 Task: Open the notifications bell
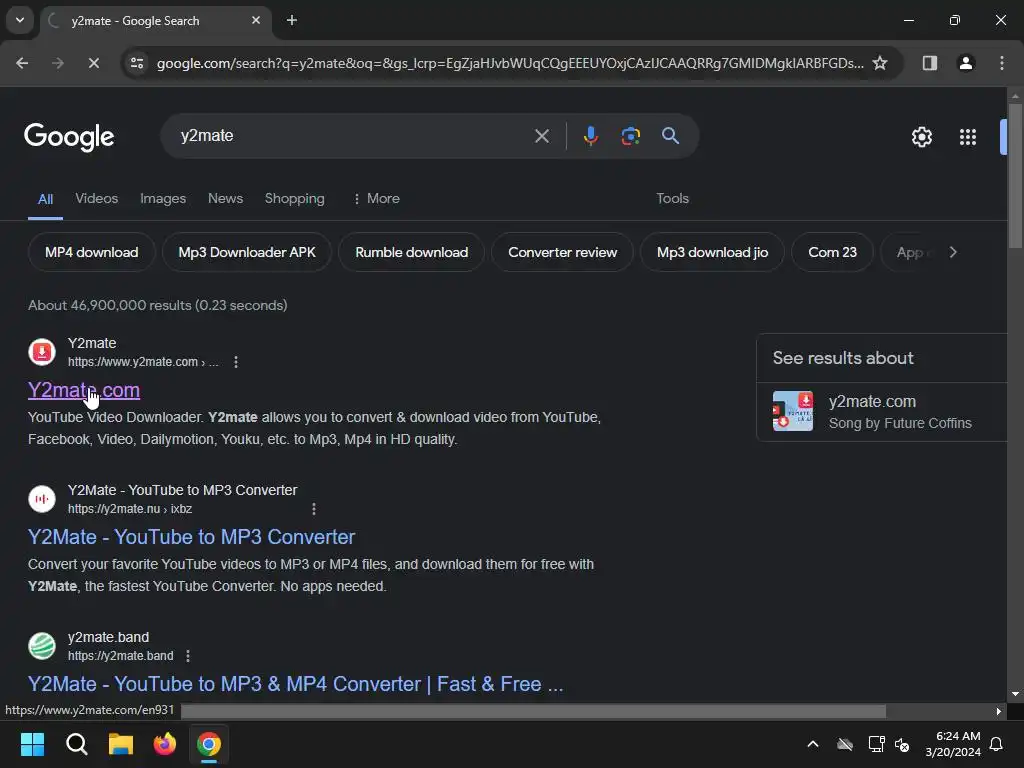click(x=997, y=744)
